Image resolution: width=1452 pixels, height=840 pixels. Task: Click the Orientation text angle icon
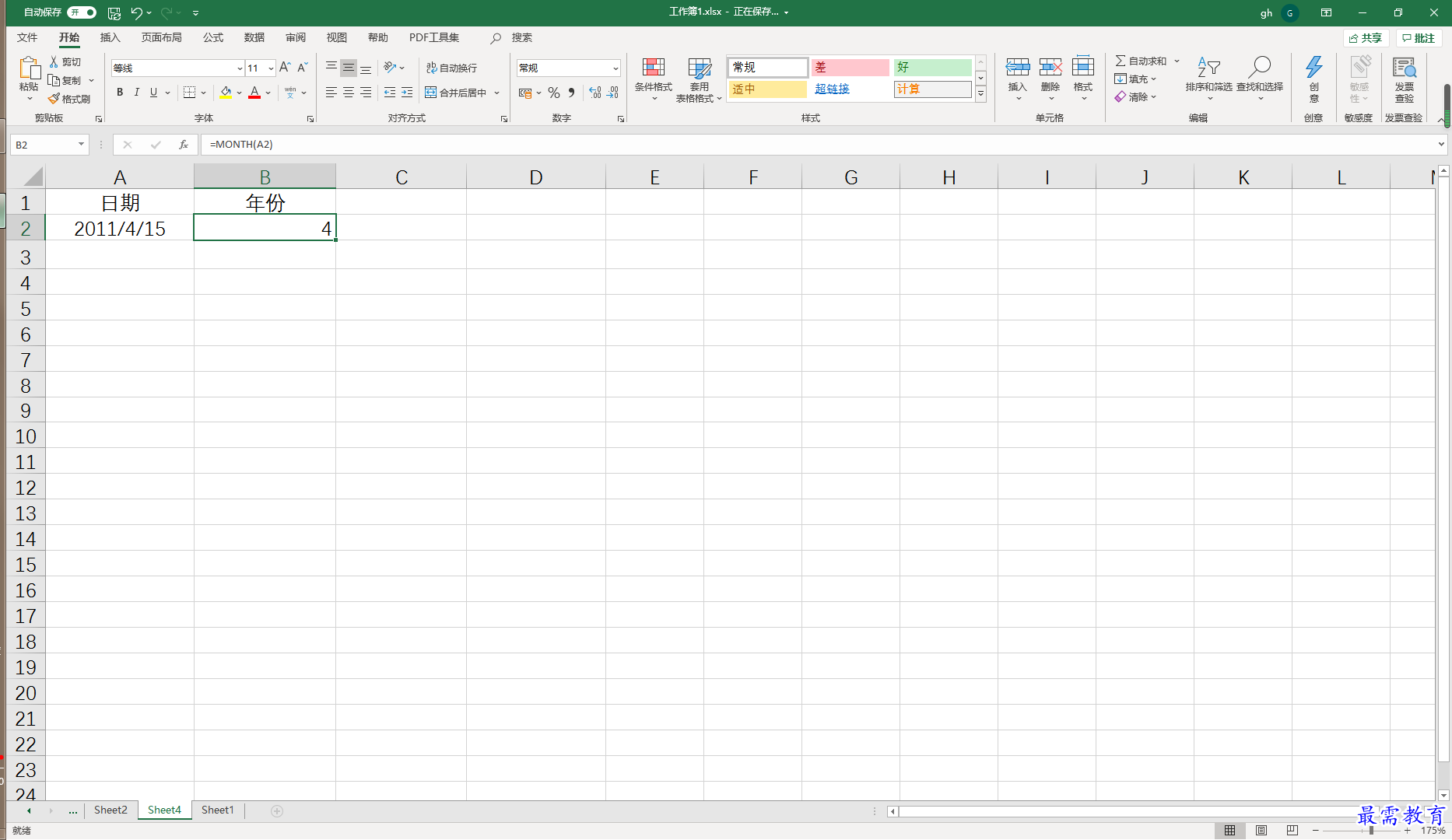point(390,68)
